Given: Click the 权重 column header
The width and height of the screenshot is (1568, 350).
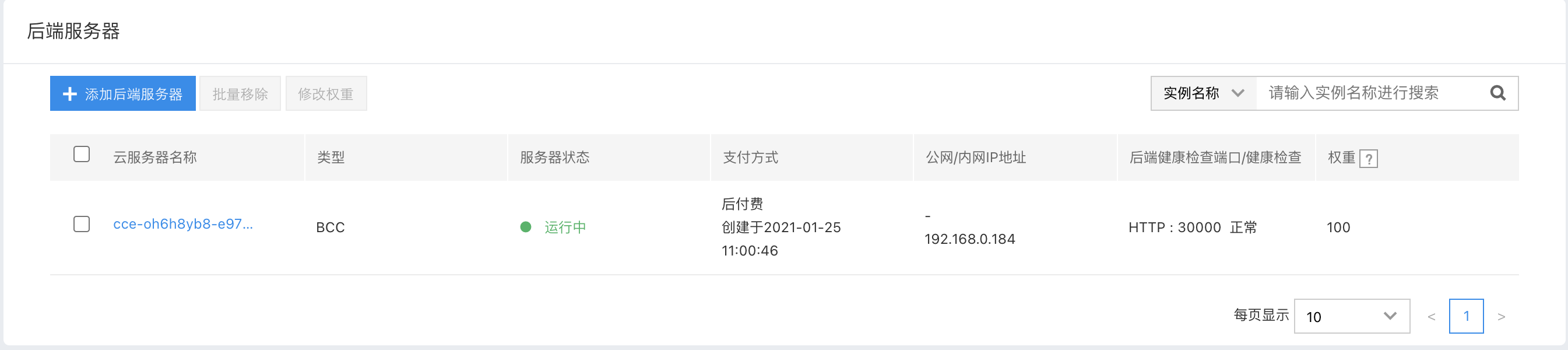Looking at the screenshot, I should tap(1342, 157).
